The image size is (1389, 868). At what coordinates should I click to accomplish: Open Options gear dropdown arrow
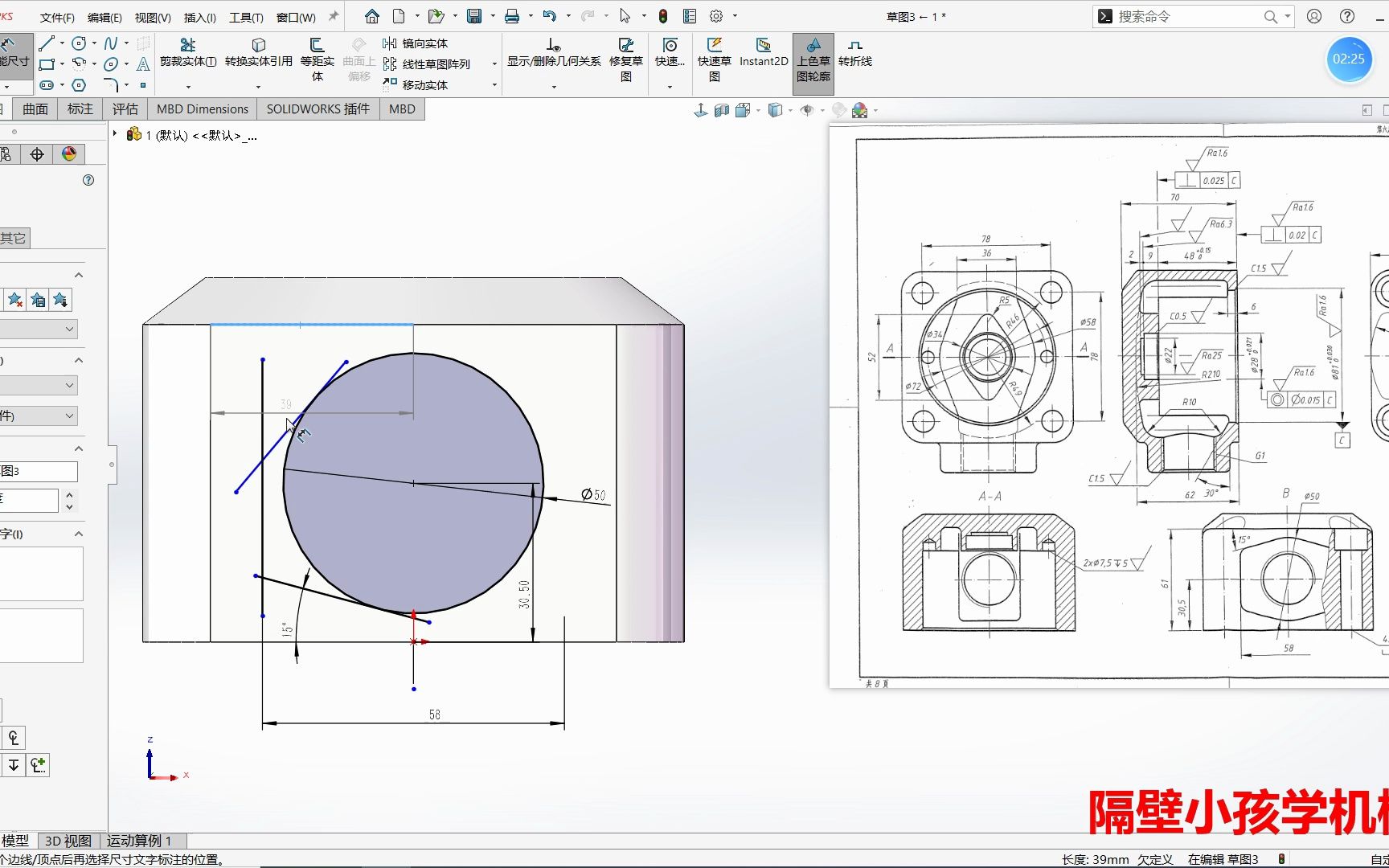[735, 16]
